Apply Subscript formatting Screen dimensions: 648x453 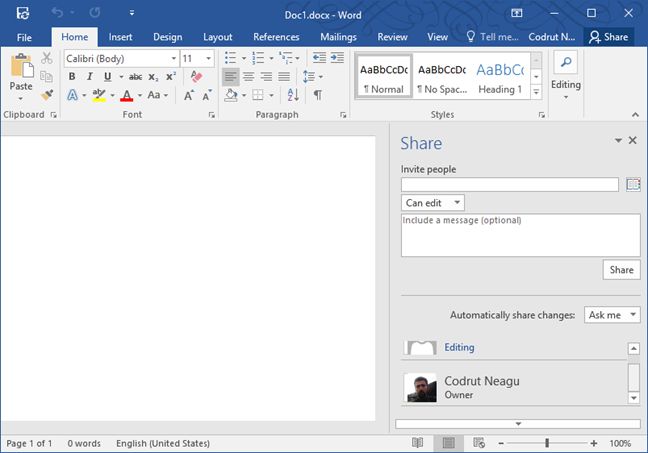click(x=153, y=77)
